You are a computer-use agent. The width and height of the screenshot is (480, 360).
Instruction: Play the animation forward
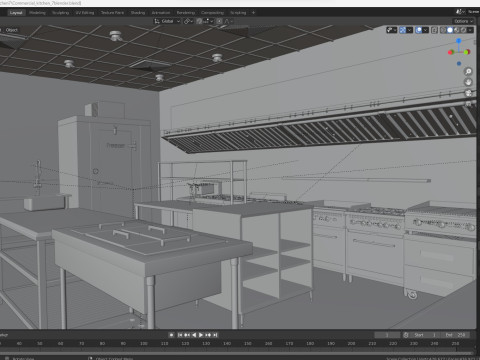pos(201,335)
